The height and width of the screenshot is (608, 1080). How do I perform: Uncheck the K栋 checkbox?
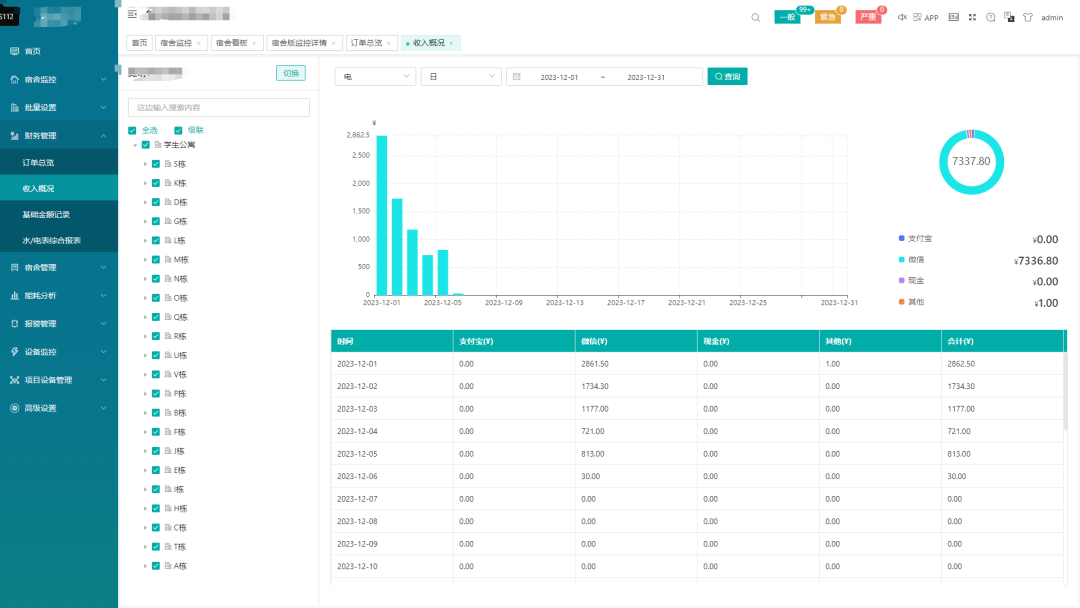[156, 183]
